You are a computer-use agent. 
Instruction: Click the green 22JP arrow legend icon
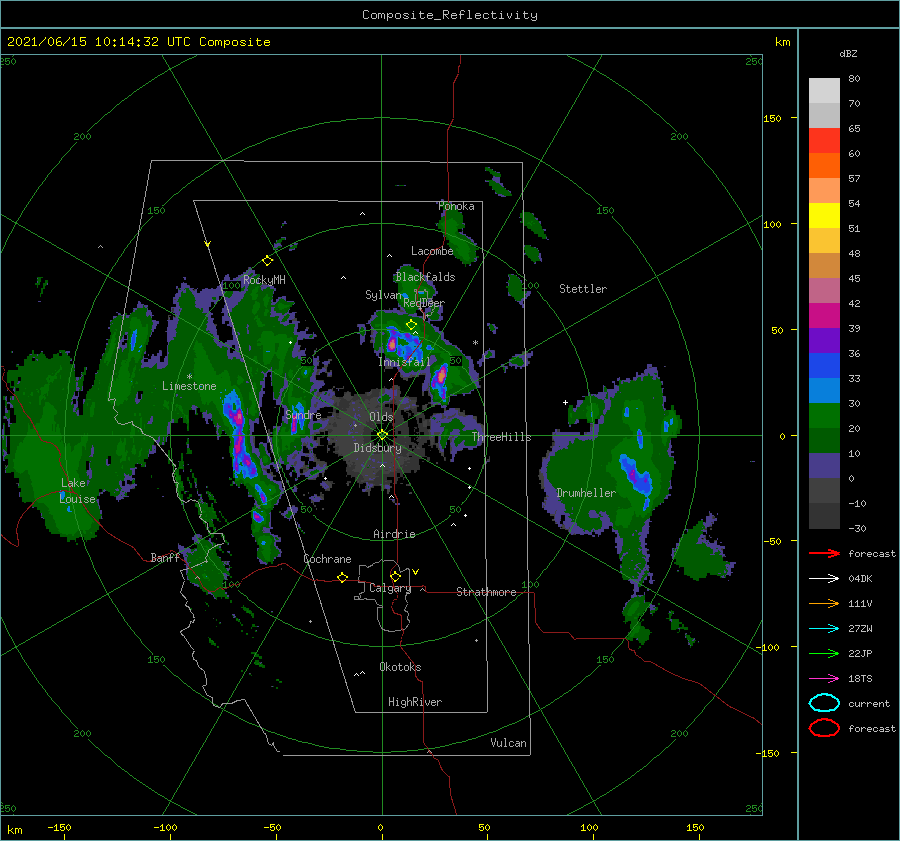pyautogui.click(x=824, y=653)
